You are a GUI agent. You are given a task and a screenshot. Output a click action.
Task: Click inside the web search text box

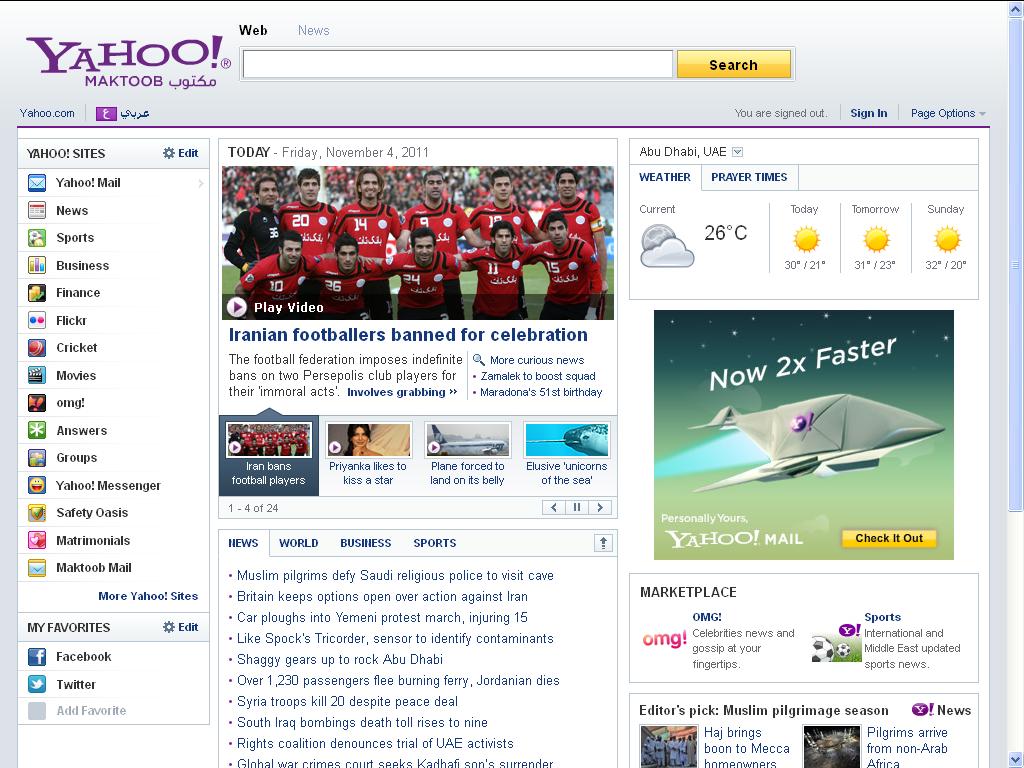pyautogui.click(x=457, y=65)
